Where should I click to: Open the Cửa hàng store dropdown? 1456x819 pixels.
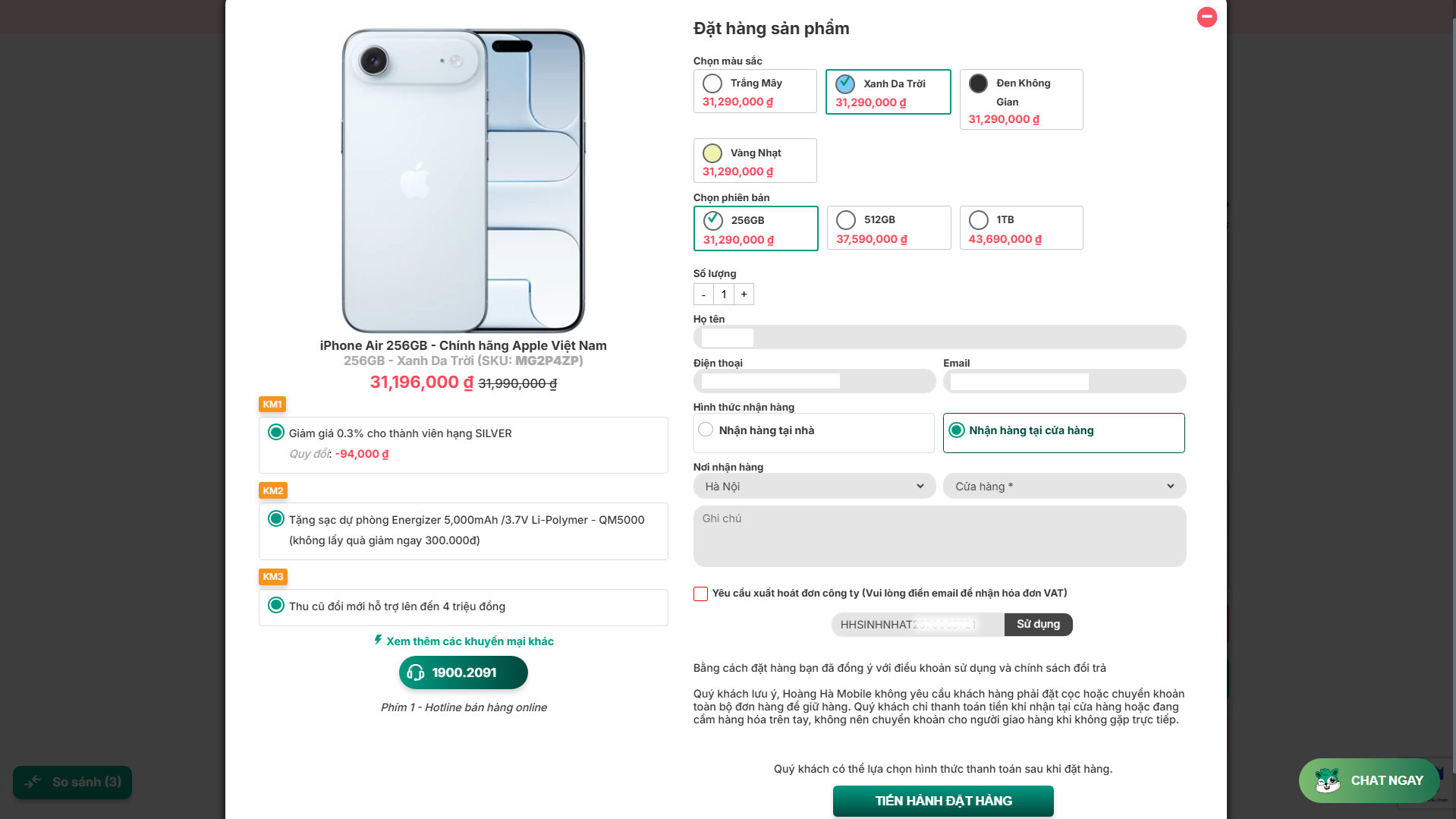click(x=1064, y=487)
